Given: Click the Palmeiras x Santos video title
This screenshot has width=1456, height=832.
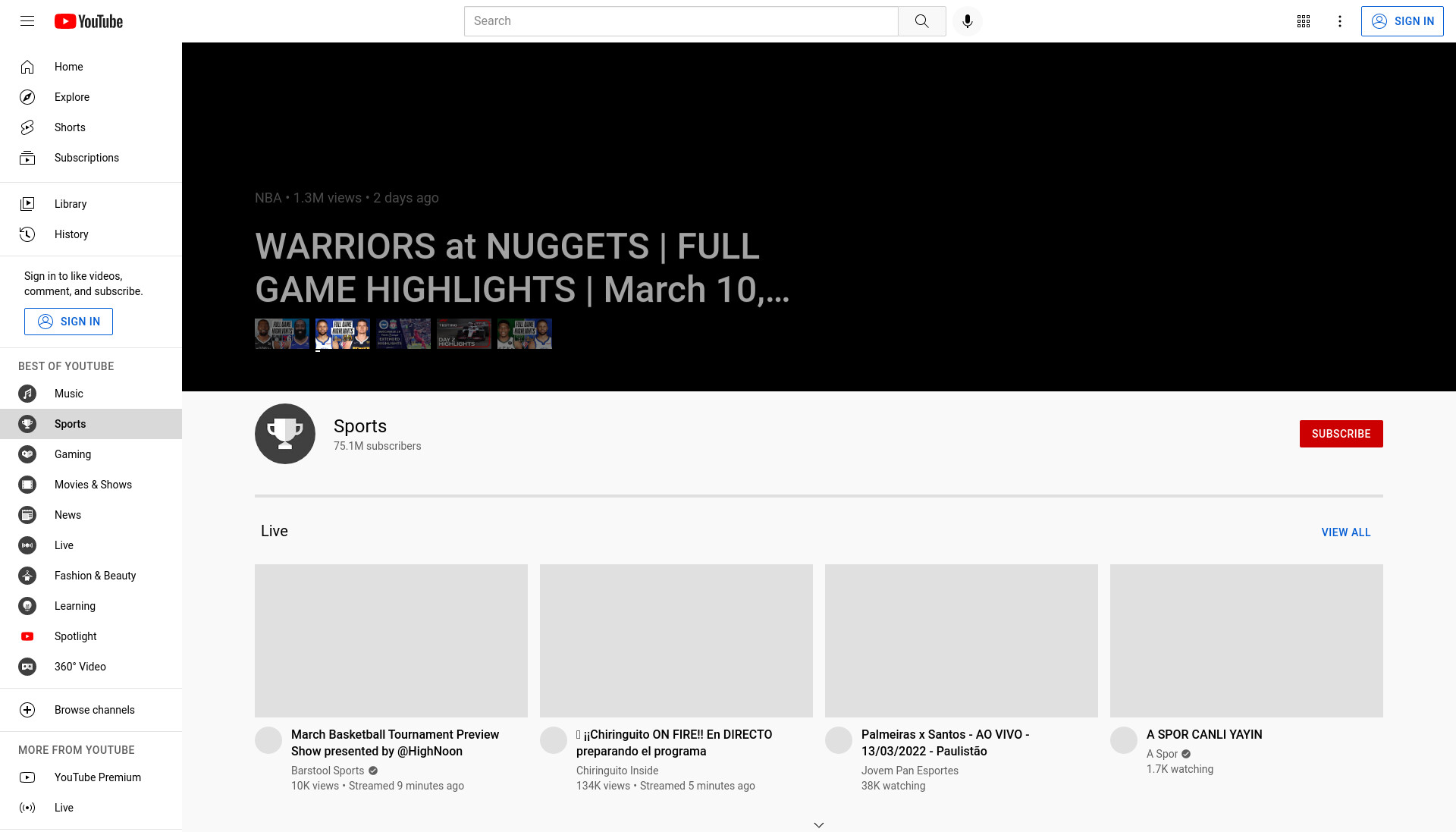Looking at the screenshot, I should [x=945, y=743].
